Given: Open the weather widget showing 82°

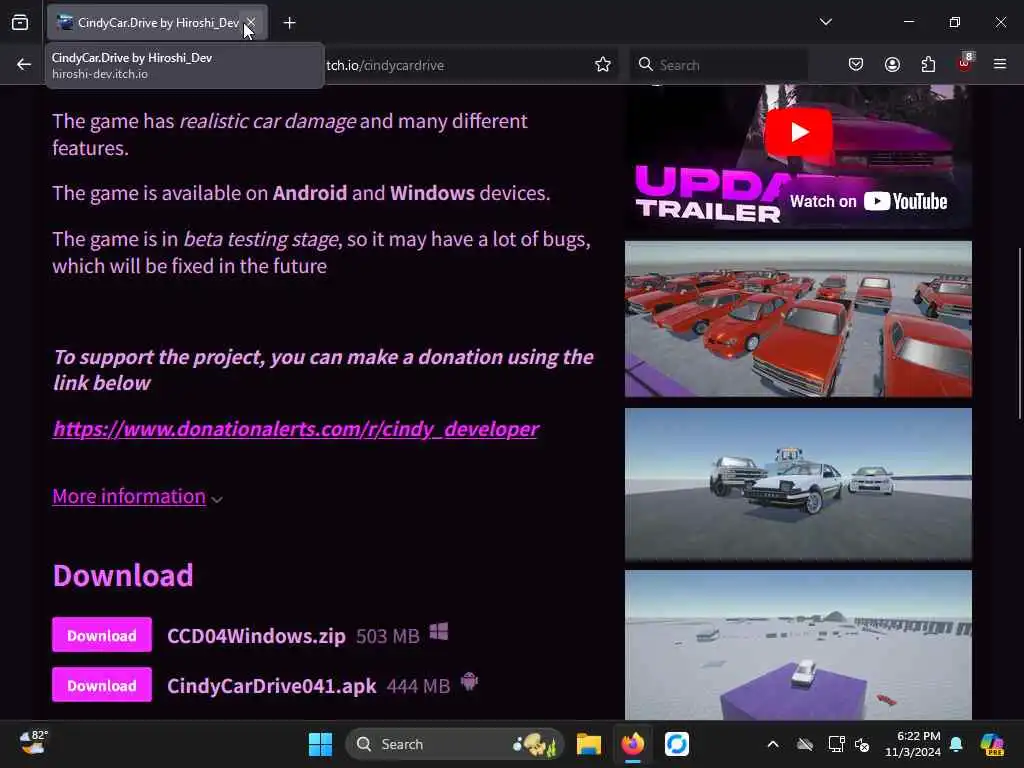Looking at the screenshot, I should click(33, 743).
